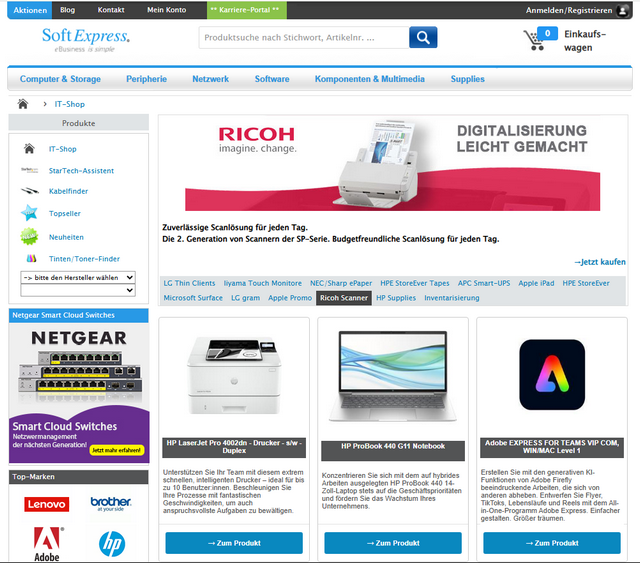Open the Supplies menu
Image resolution: width=640 pixels, height=563 pixels.
click(x=468, y=79)
